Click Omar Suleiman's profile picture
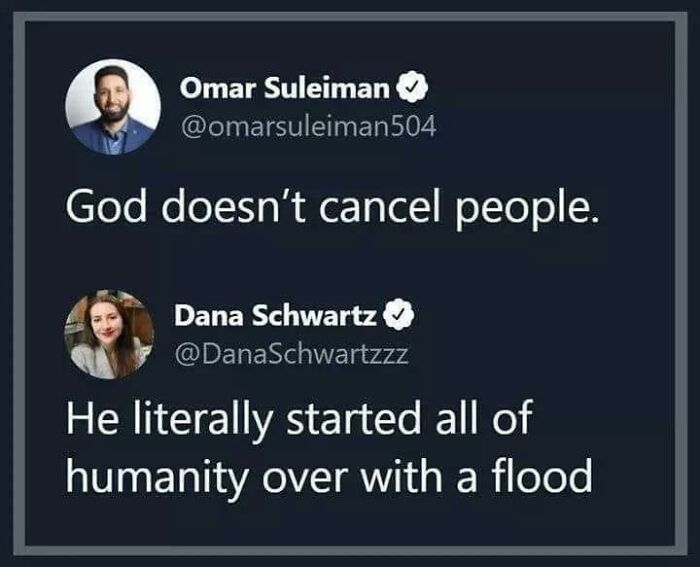This screenshot has height=567, width=700. pos(112,107)
